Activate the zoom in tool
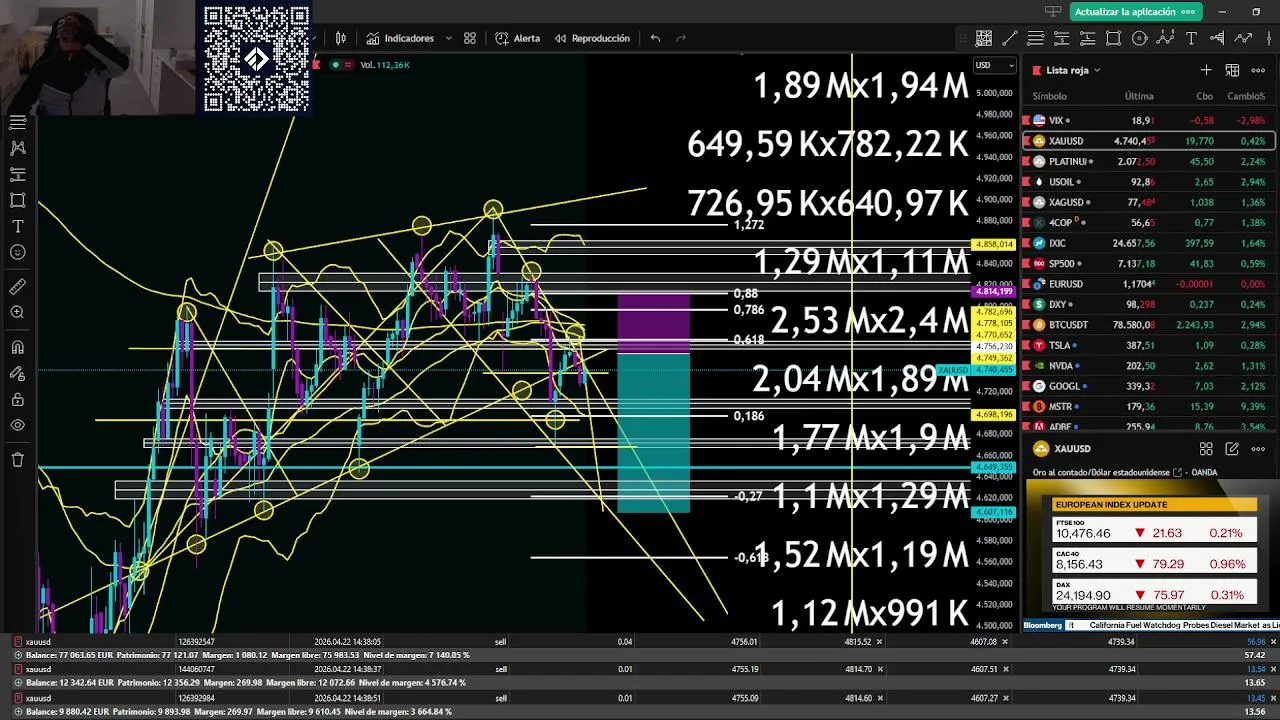Screen dimensions: 1280x720 click(17, 313)
